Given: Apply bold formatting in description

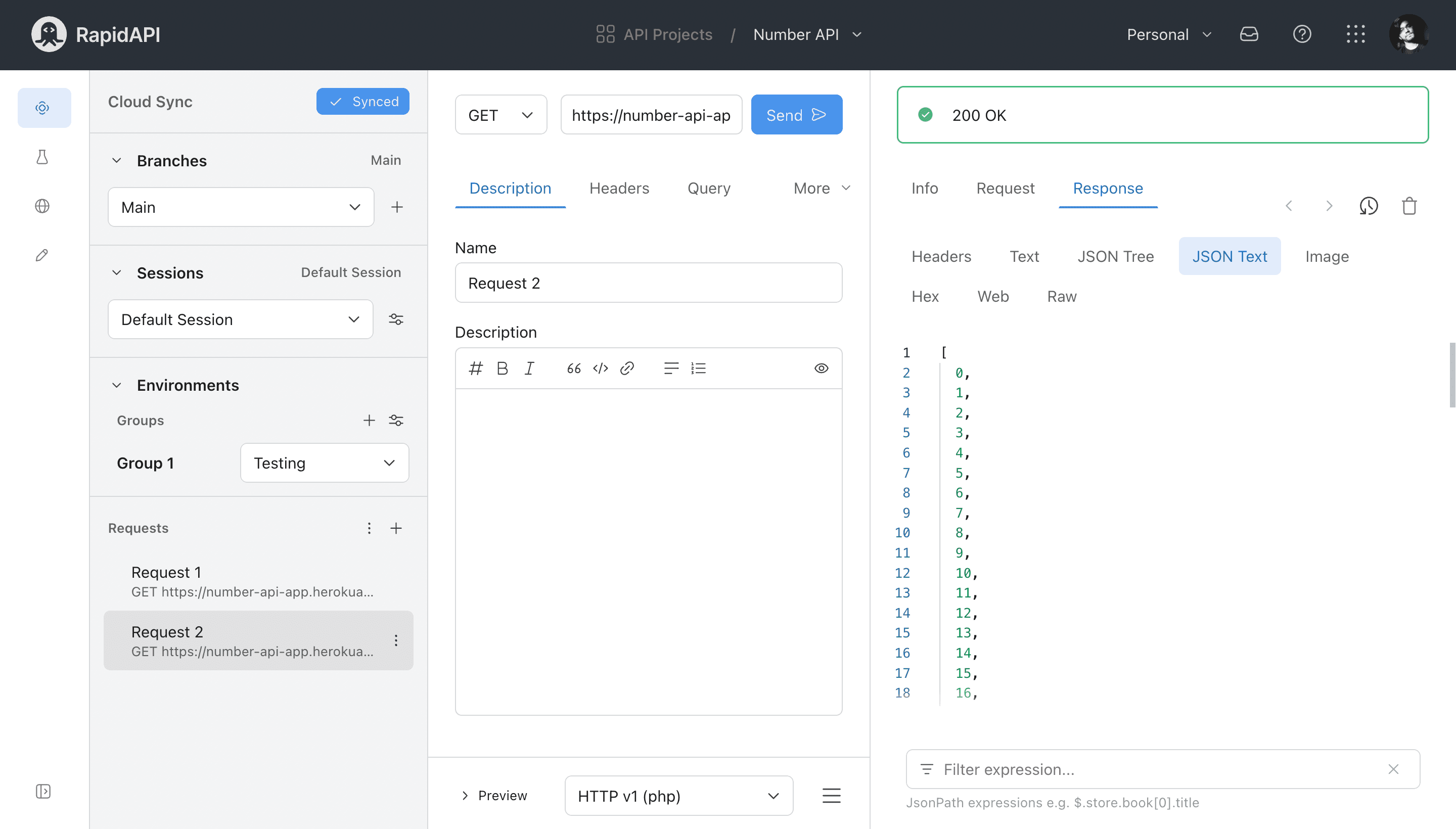Looking at the screenshot, I should [x=502, y=369].
